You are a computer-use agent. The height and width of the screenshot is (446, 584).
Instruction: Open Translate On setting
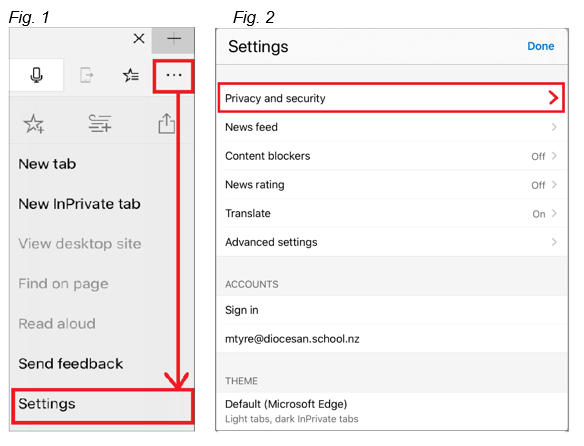point(392,213)
